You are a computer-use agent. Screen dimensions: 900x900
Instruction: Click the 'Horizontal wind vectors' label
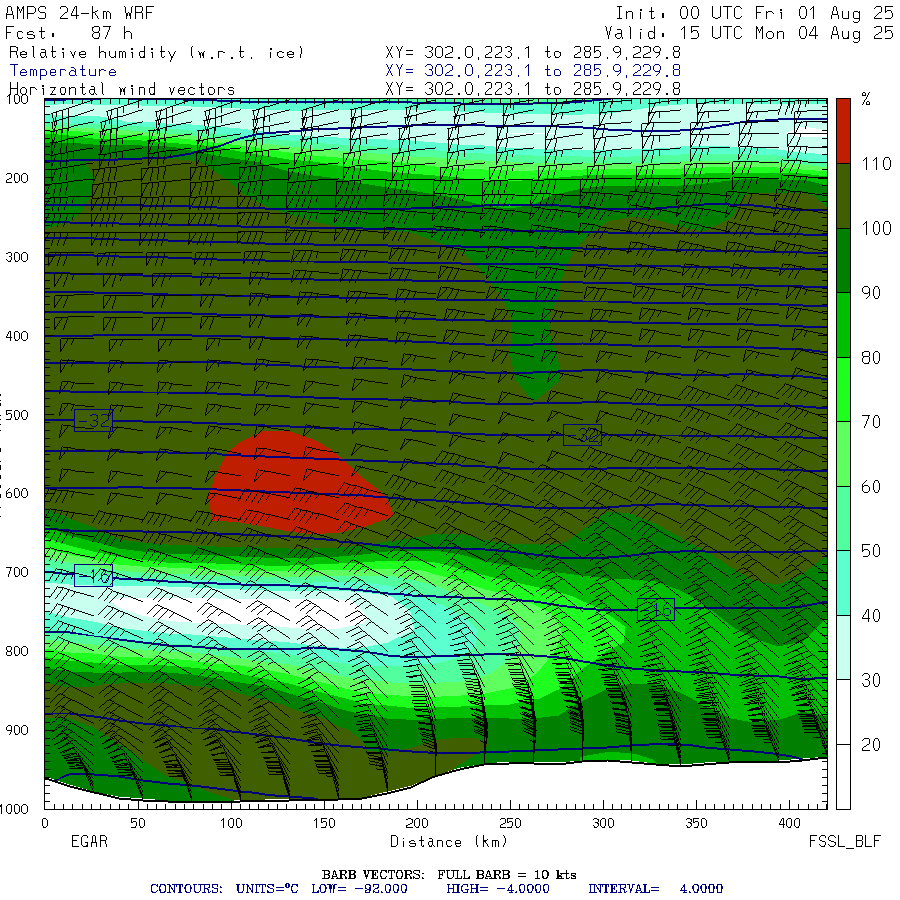tap(122, 90)
